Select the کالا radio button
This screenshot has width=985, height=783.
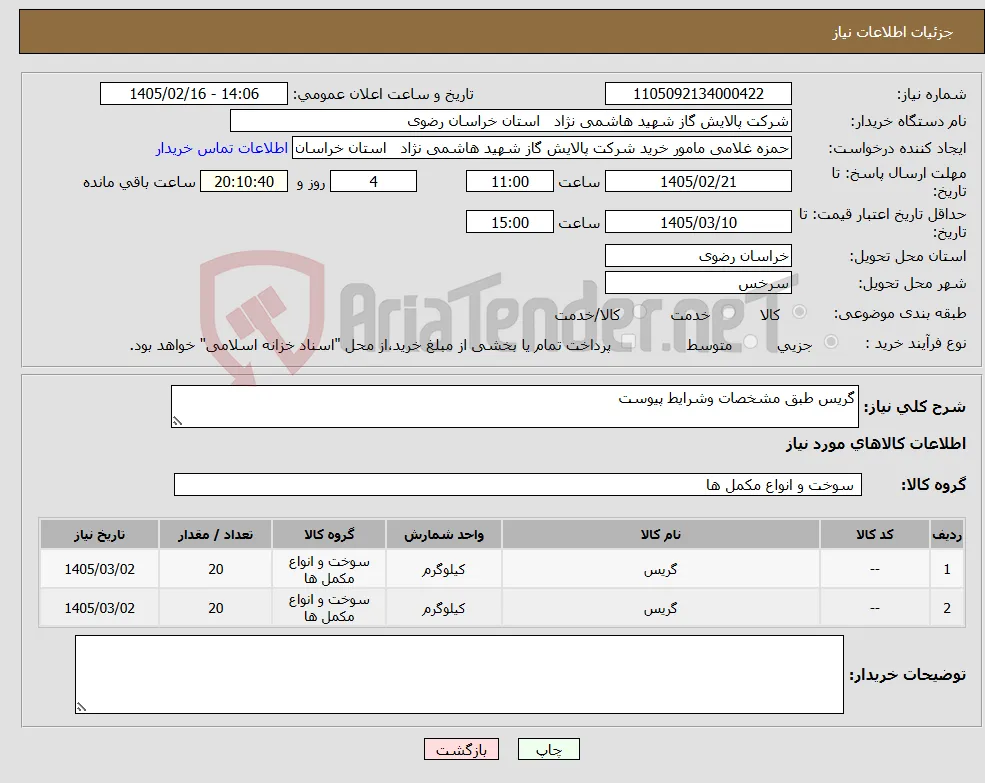[x=800, y=312]
